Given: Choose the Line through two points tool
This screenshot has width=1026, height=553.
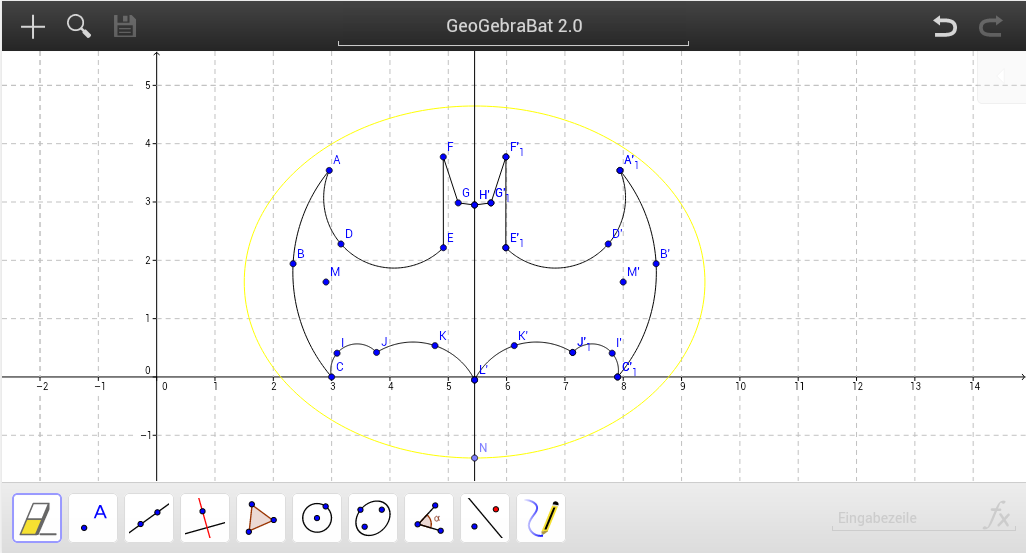Looking at the screenshot, I should [149, 518].
